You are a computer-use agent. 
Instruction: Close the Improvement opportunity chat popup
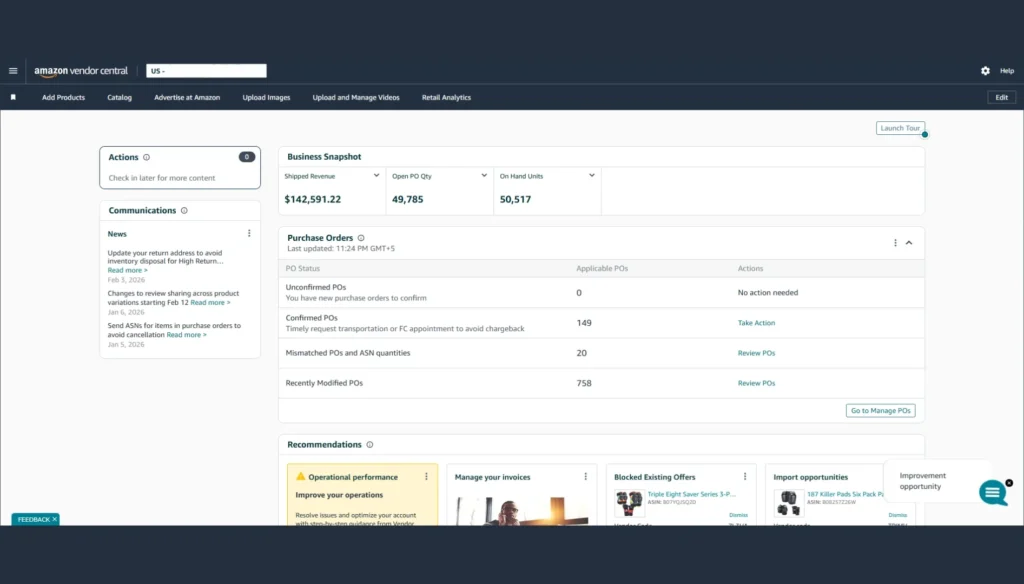(1008, 483)
